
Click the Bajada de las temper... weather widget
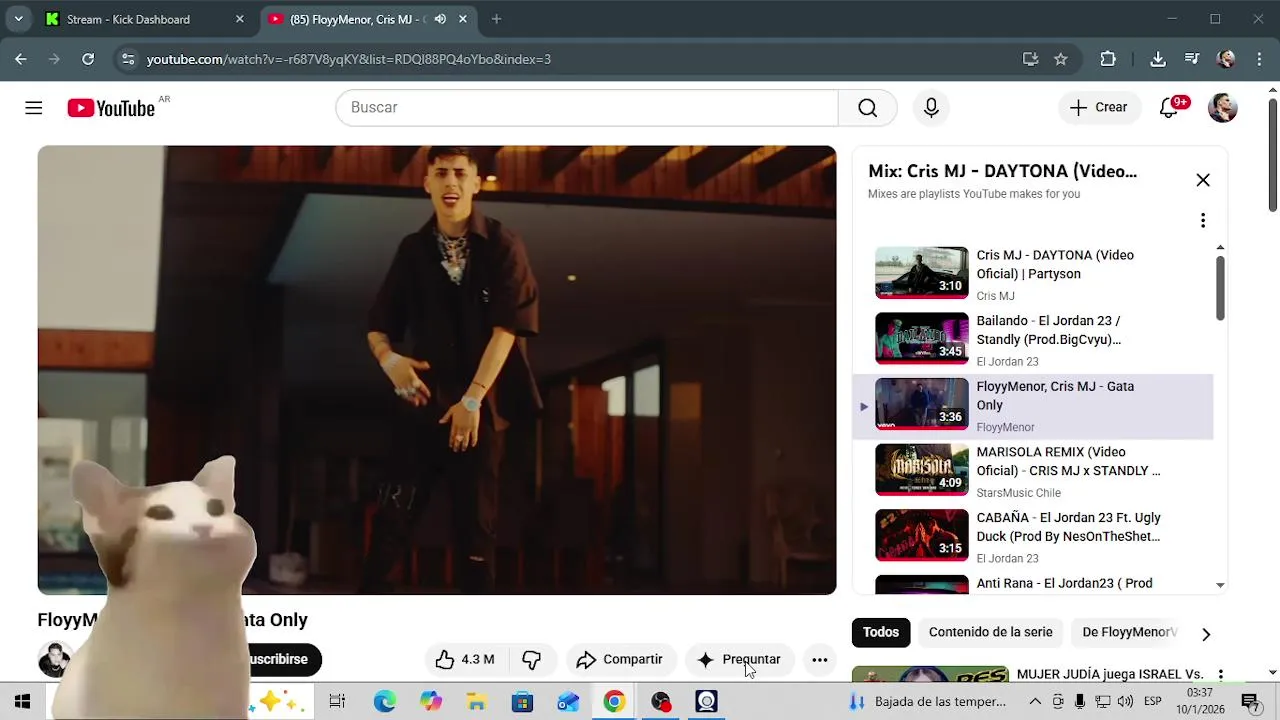click(x=928, y=702)
